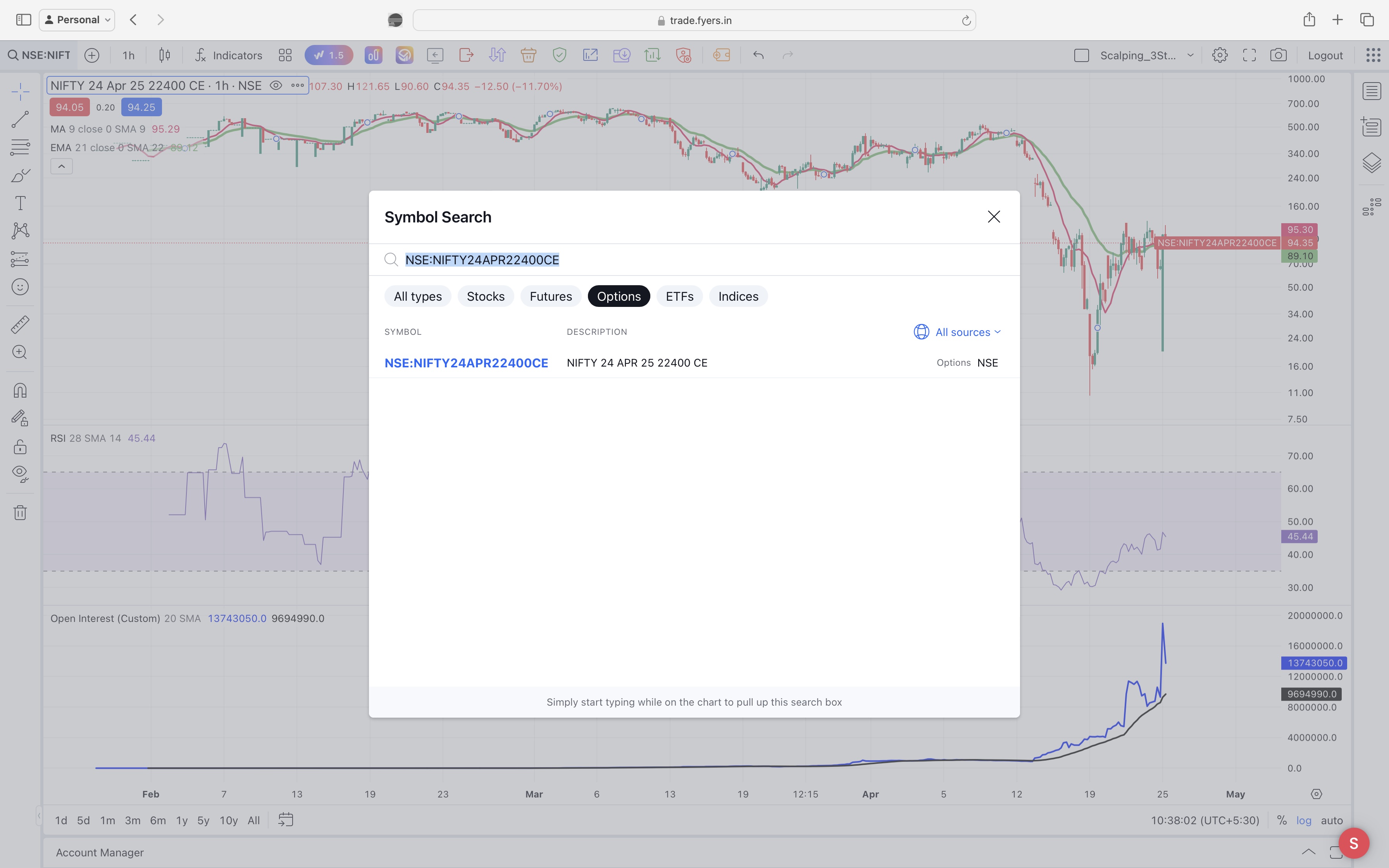
Task: Activate the ruler measure tool
Action: (x=20, y=324)
